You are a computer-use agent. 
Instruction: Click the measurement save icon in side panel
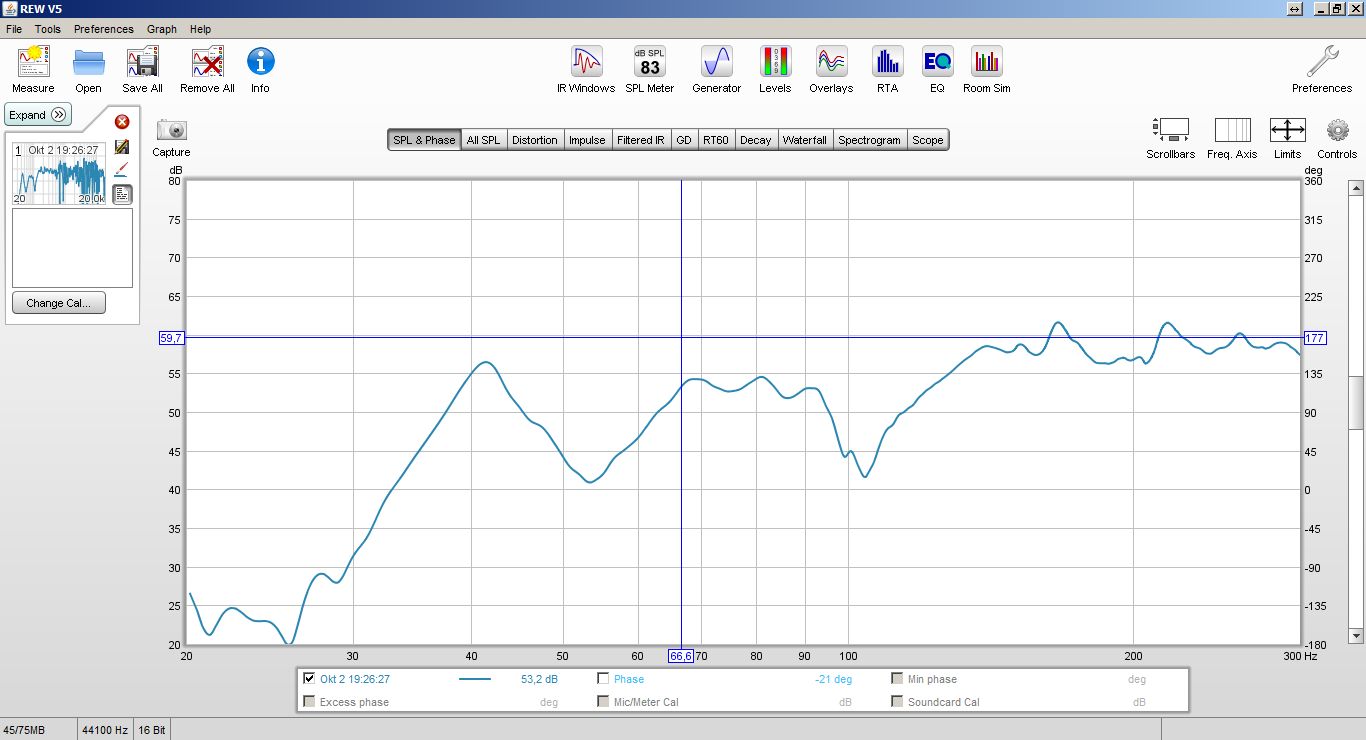(122, 146)
